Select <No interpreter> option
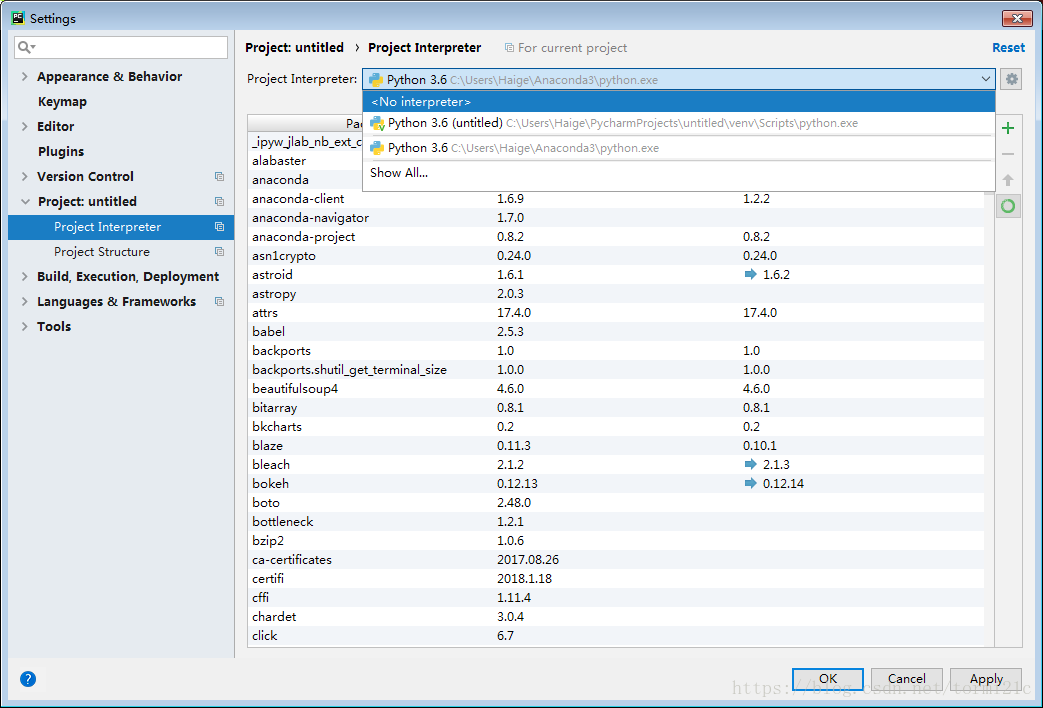Screen dimensions: 1043x708 coord(678,102)
